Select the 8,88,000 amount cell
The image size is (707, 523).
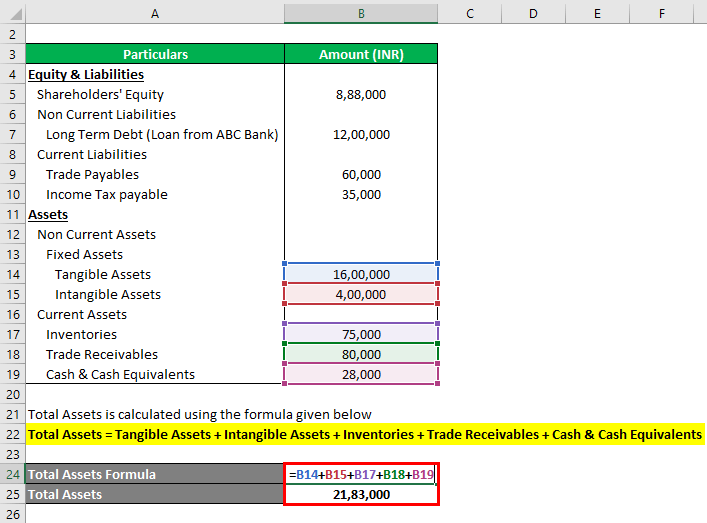[361, 94]
